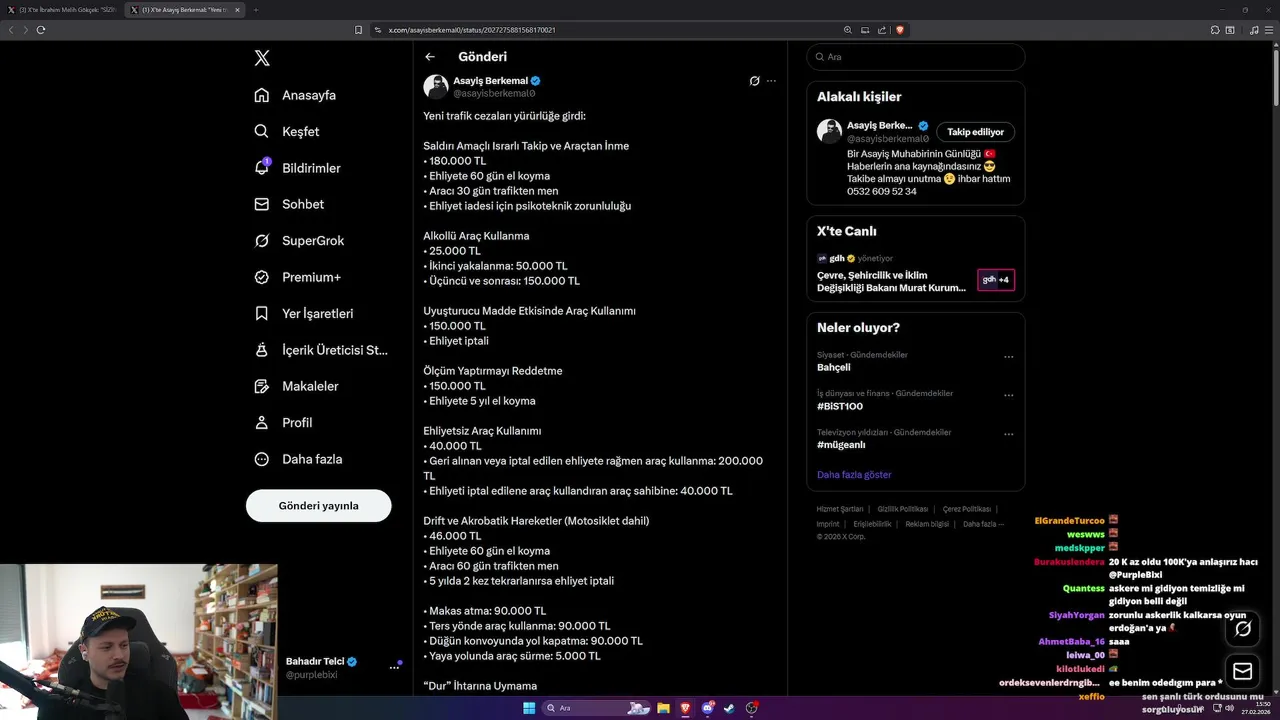Click floating Grok button

tap(1243, 629)
